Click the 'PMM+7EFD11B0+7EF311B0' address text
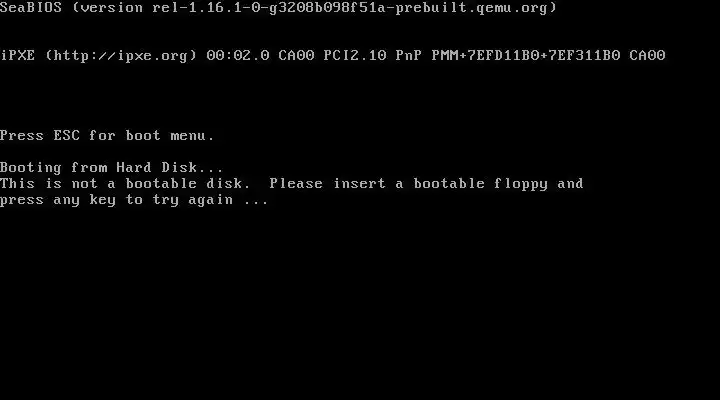Screen dimensions: 720x400 (x=526, y=56)
